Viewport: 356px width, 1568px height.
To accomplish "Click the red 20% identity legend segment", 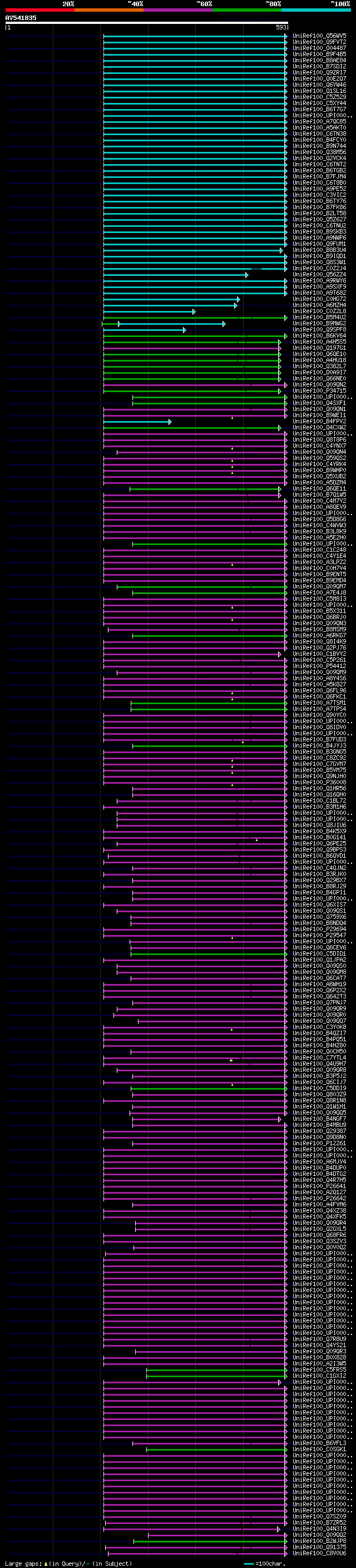I will [39, 10].
